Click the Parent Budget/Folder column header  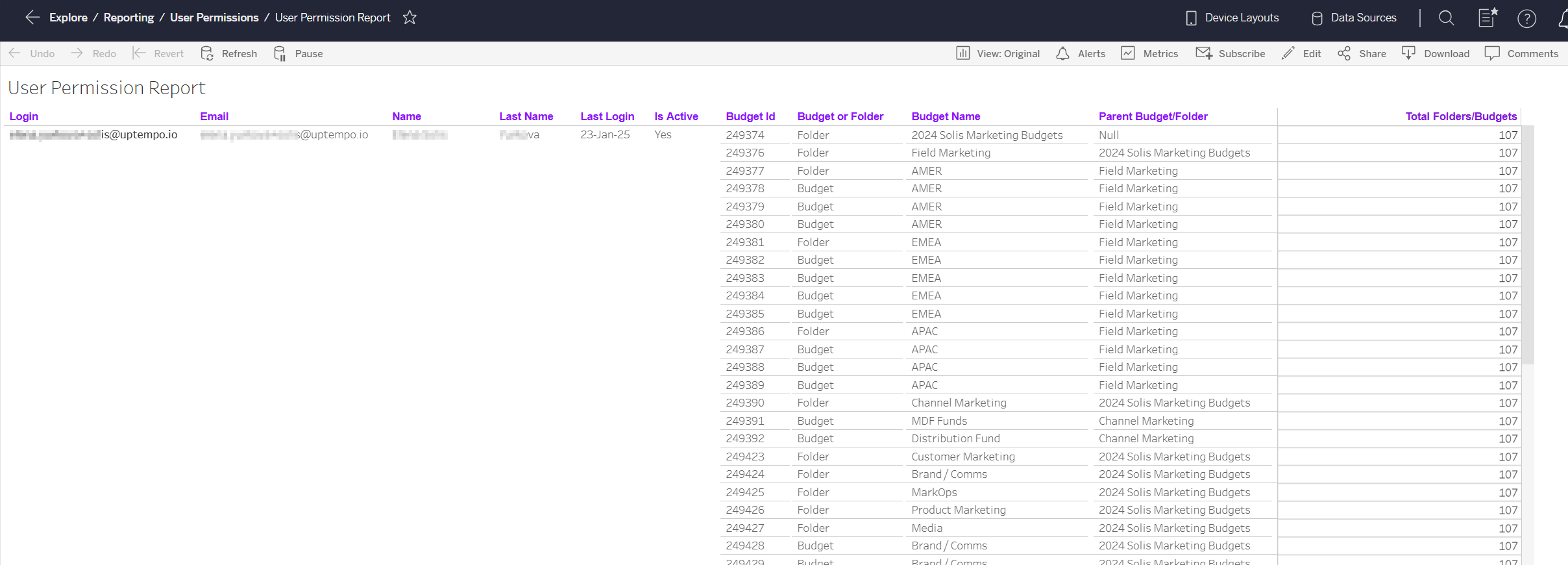click(x=1153, y=116)
